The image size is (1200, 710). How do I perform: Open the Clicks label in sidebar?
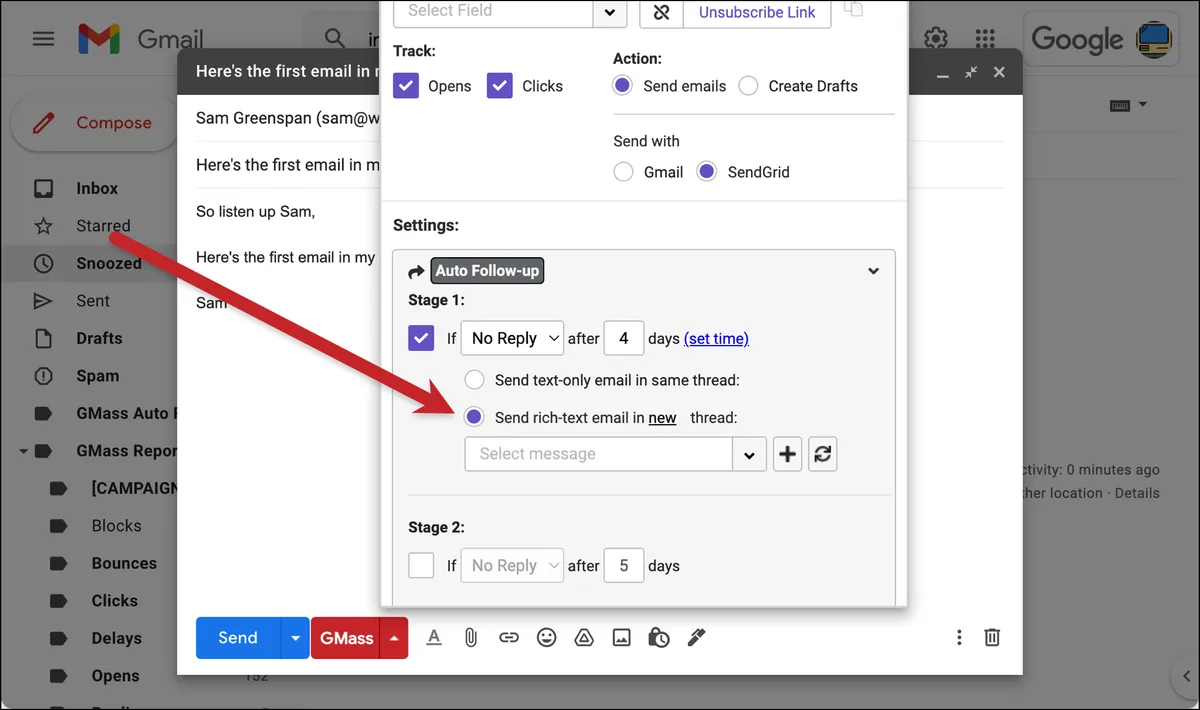pos(114,601)
